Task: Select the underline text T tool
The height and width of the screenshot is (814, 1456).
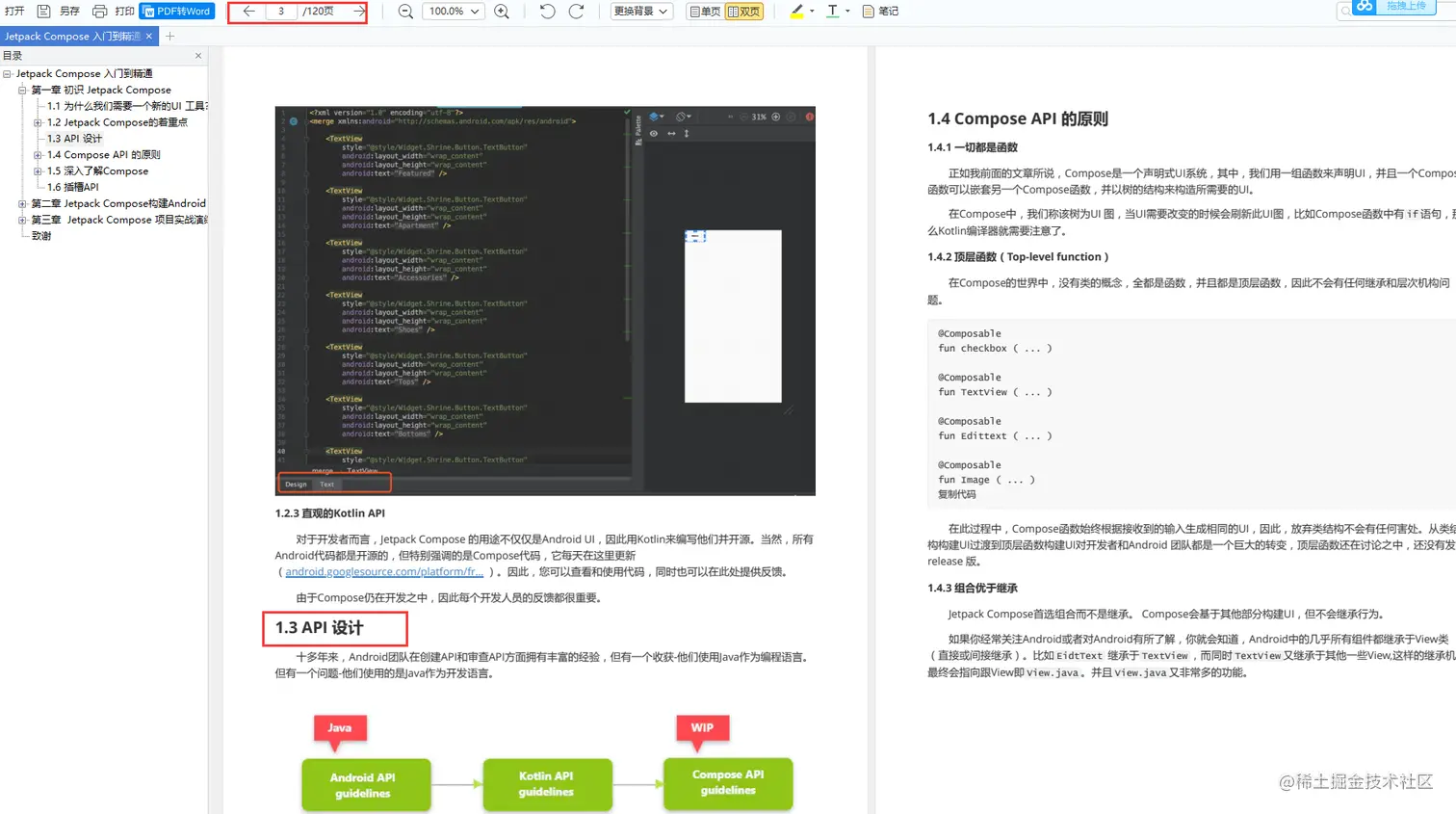Action: [x=832, y=12]
